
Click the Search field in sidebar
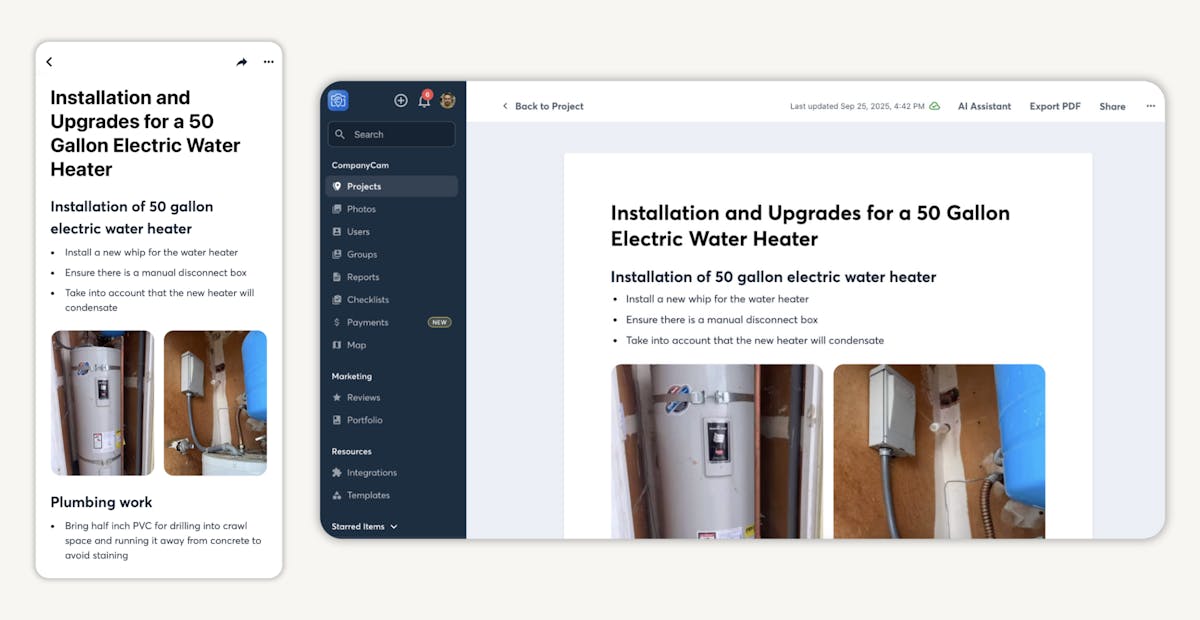(x=391, y=134)
